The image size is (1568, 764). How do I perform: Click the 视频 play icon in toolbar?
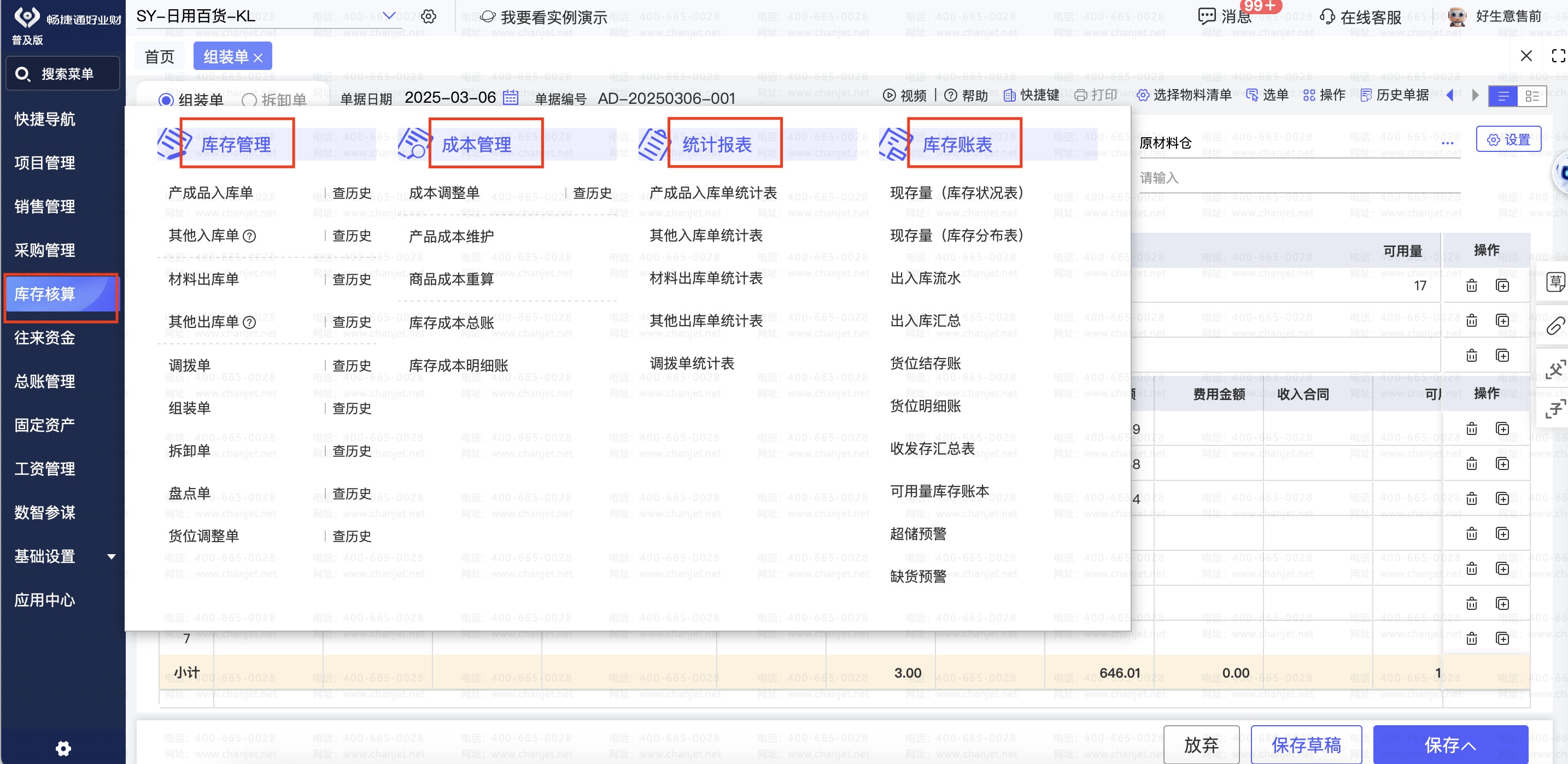tap(890, 95)
